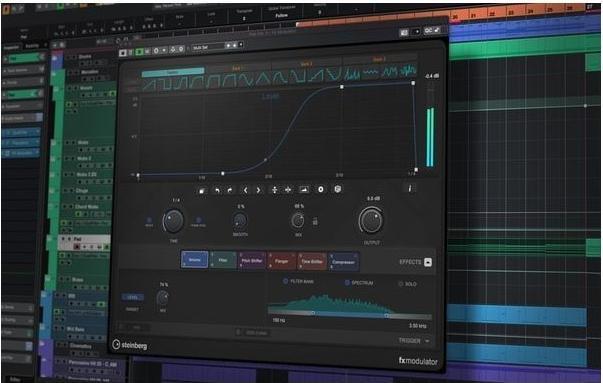603x383 pixels.
Task: Toggle the SPECTRUM display option
Action: tap(347, 283)
